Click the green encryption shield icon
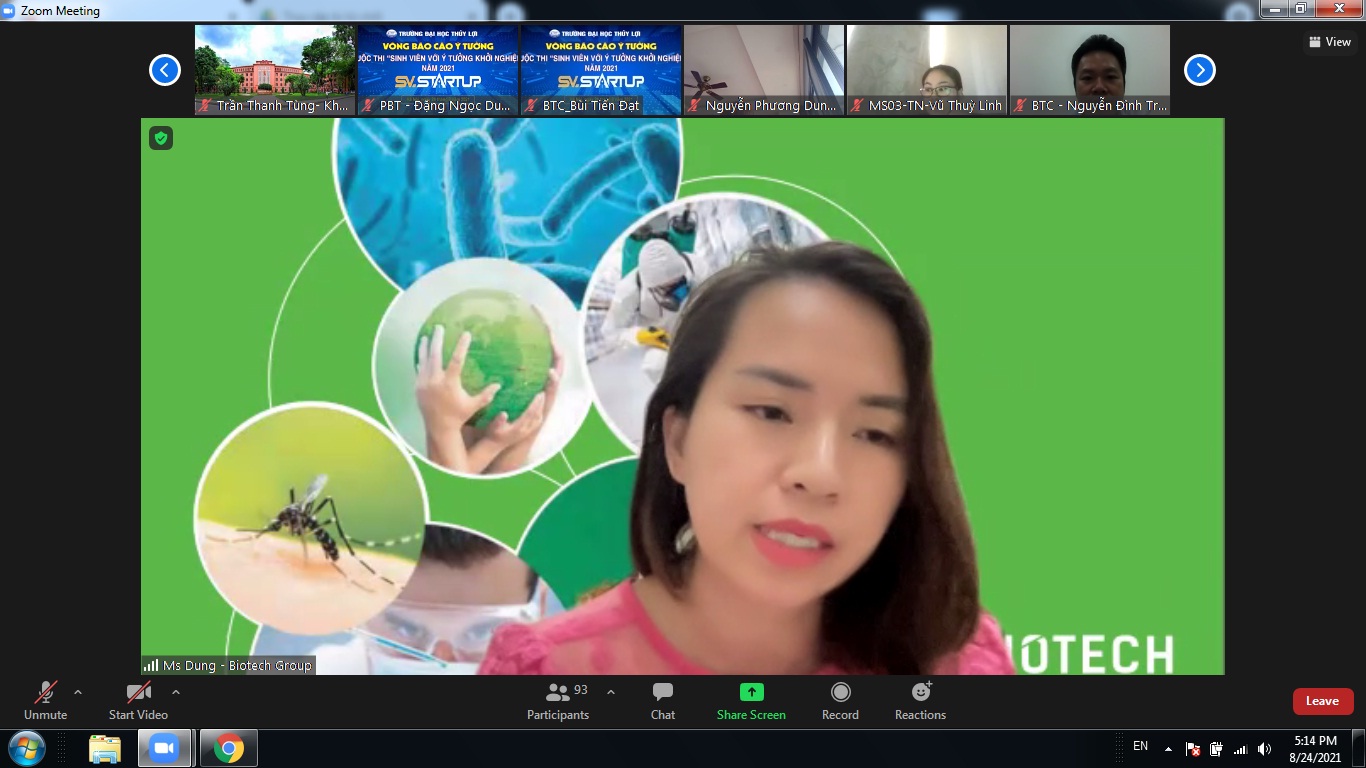The width and height of the screenshot is (1366, 768). click(x=161, y=138)
